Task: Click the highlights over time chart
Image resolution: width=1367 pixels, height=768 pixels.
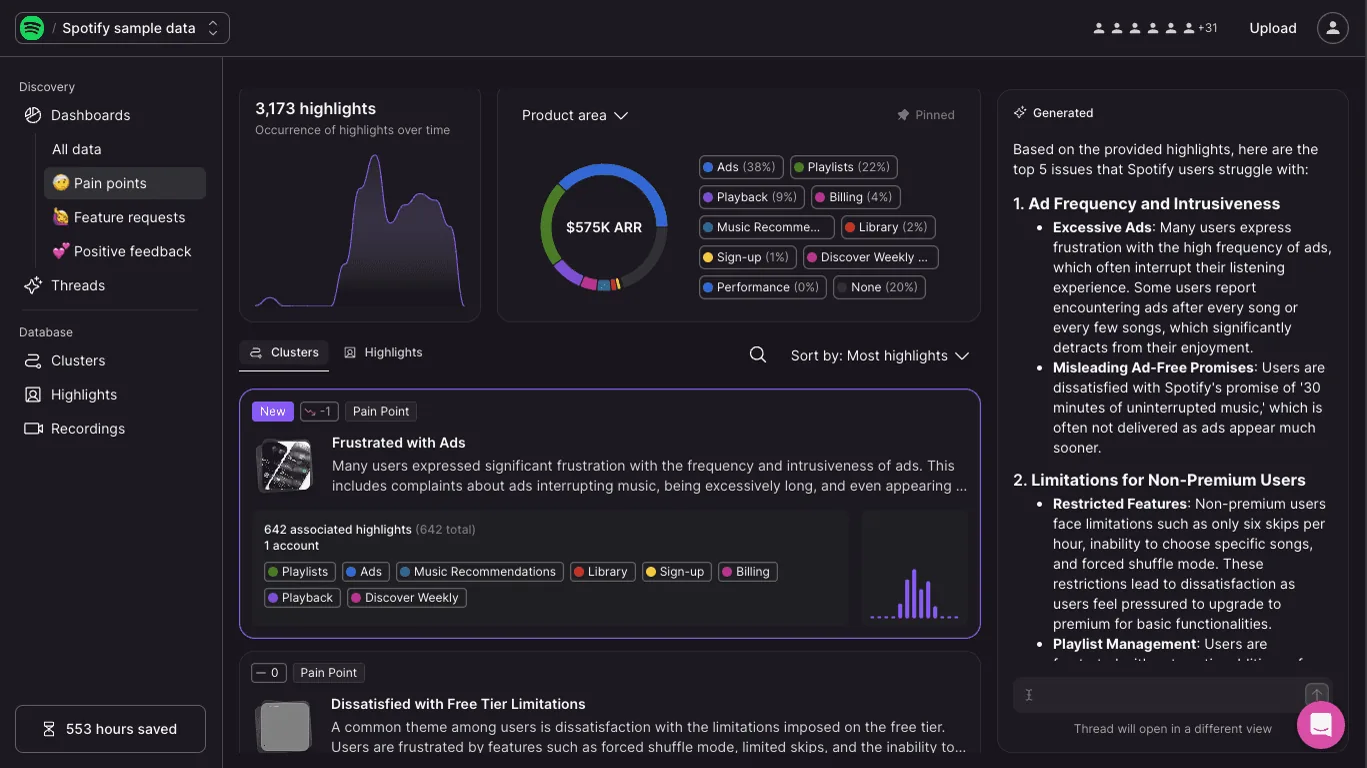Action: [360, 231]
